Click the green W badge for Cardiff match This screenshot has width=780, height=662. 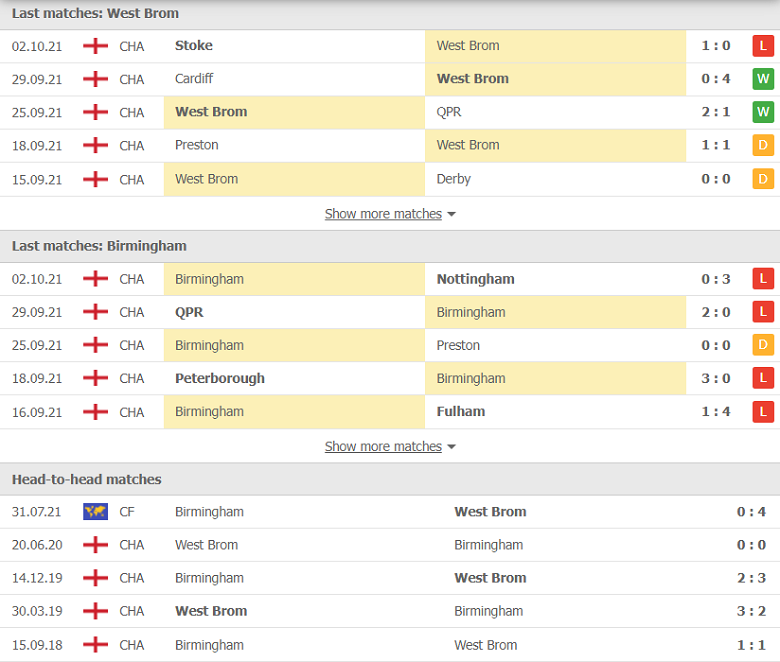click(x=763, y=79)
